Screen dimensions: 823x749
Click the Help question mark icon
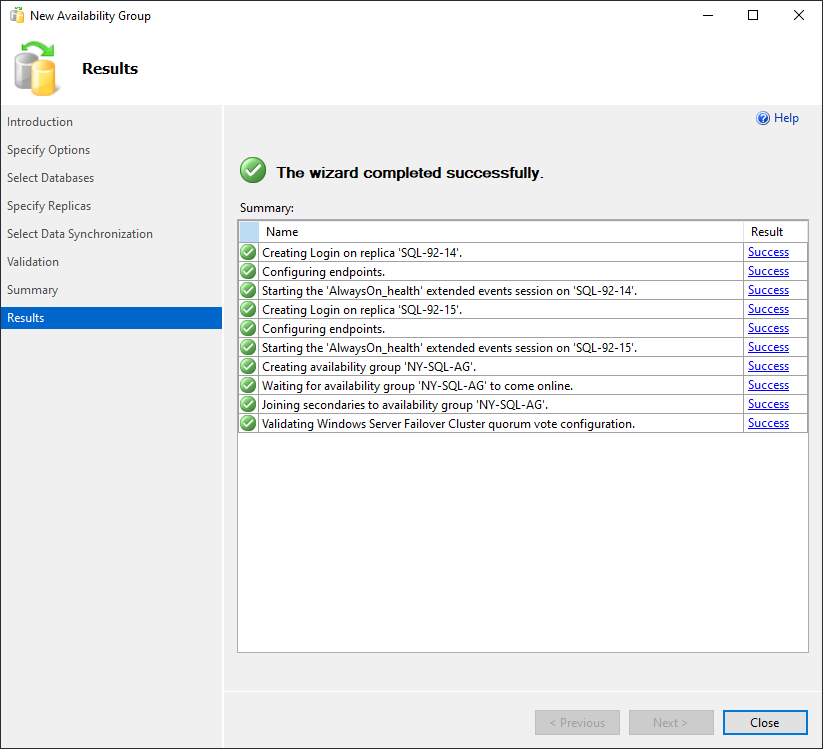pos(763,118)
